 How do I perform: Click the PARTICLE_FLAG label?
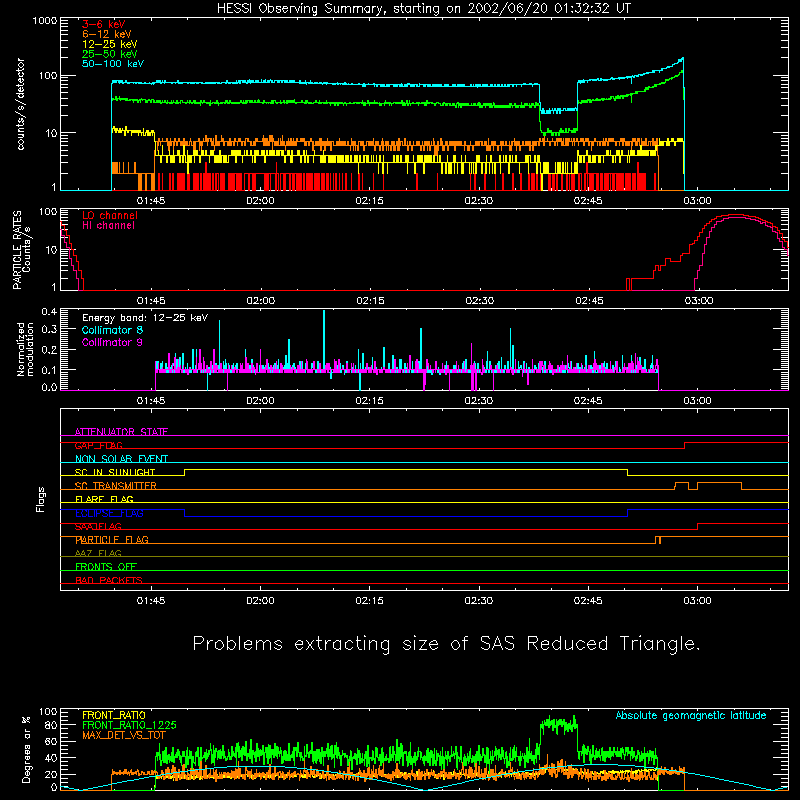click(x=112, y=540)
